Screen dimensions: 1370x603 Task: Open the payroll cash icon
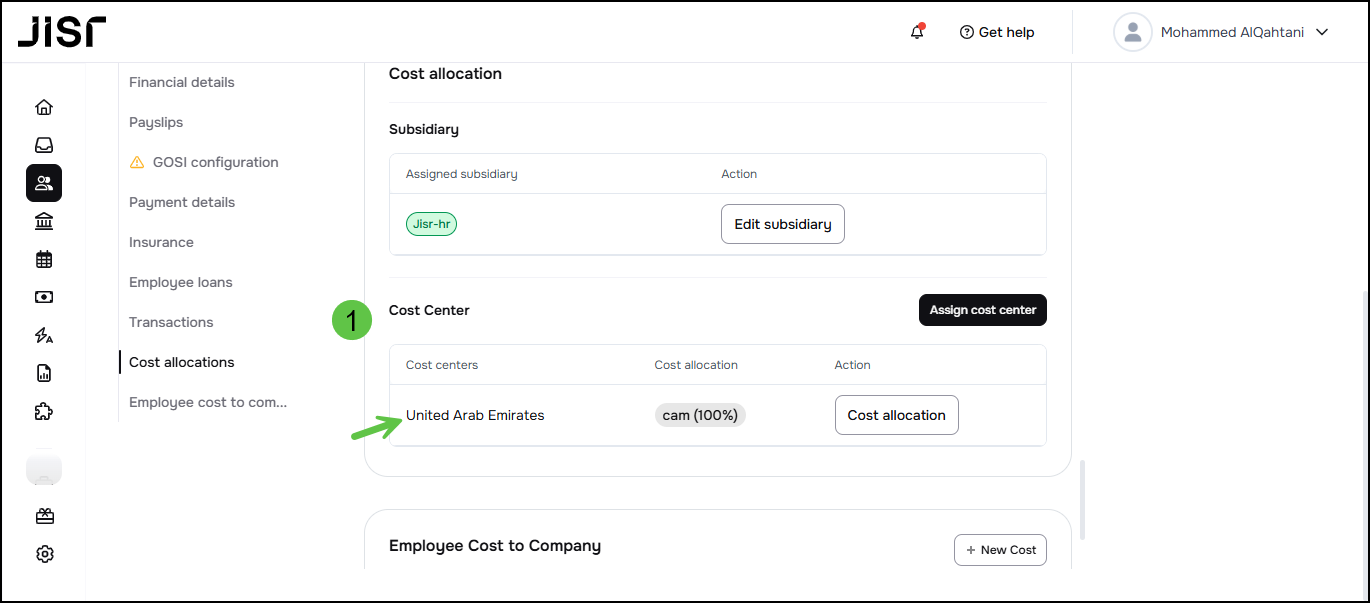[44, 297]
